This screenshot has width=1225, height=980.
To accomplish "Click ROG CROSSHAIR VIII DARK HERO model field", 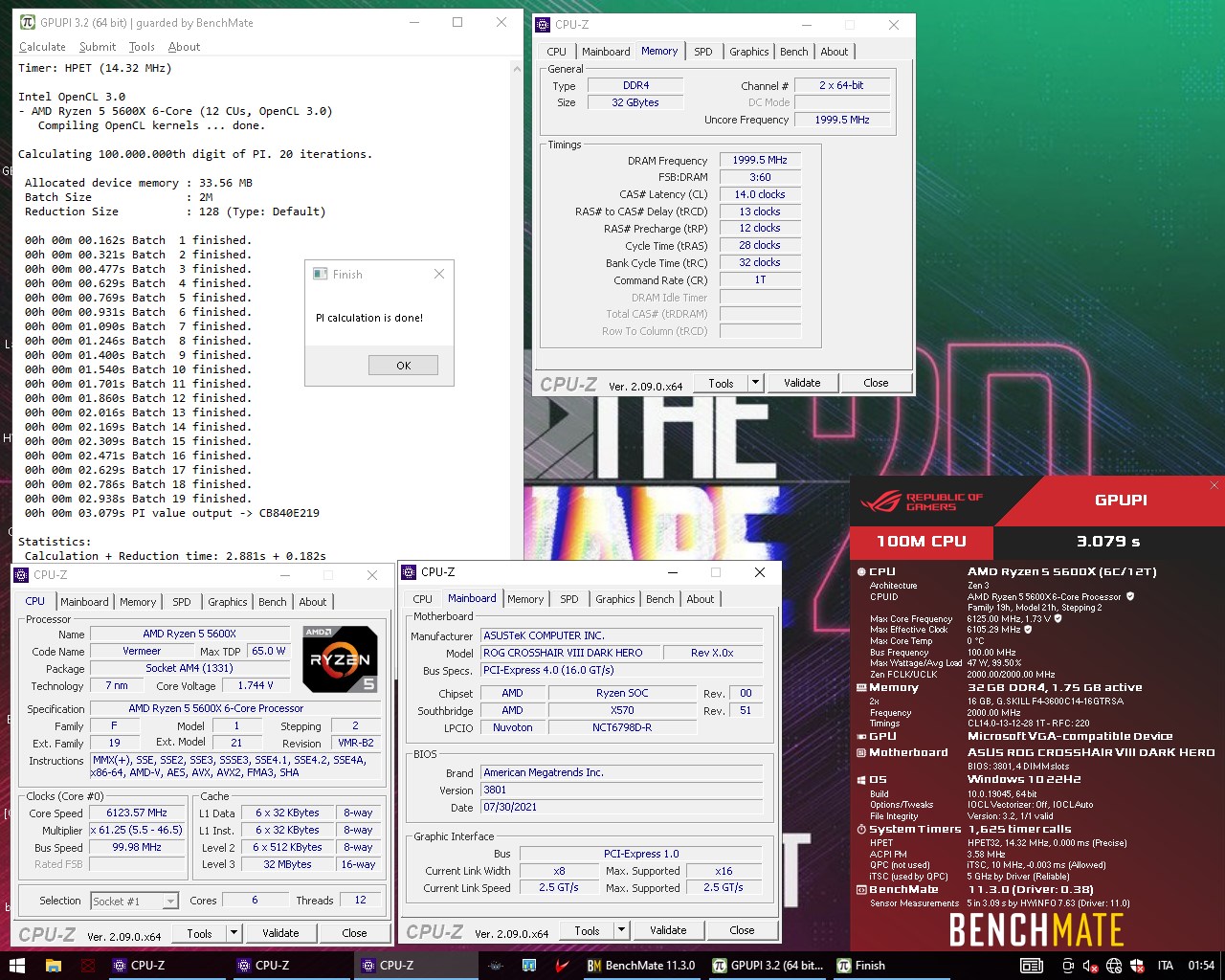I will pyautogui.click(x=572, y=653).
